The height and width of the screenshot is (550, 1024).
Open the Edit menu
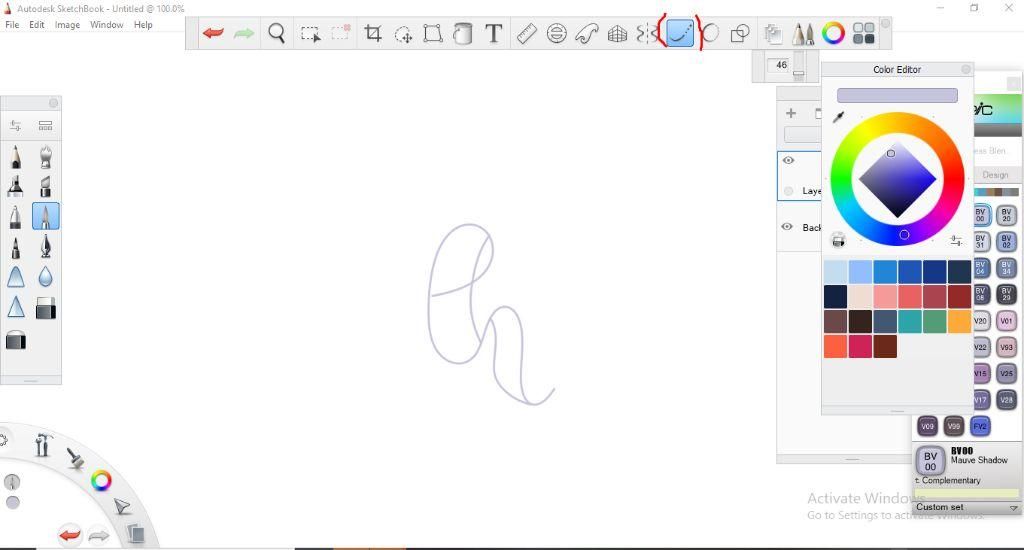[37, 25]
